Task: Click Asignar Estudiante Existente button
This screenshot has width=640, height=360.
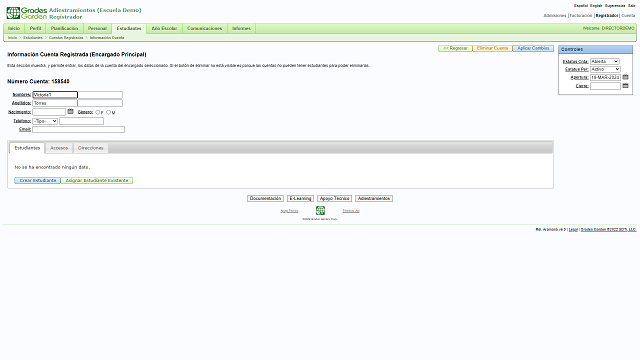Action: pyautogui.click(x=97, y=180)
